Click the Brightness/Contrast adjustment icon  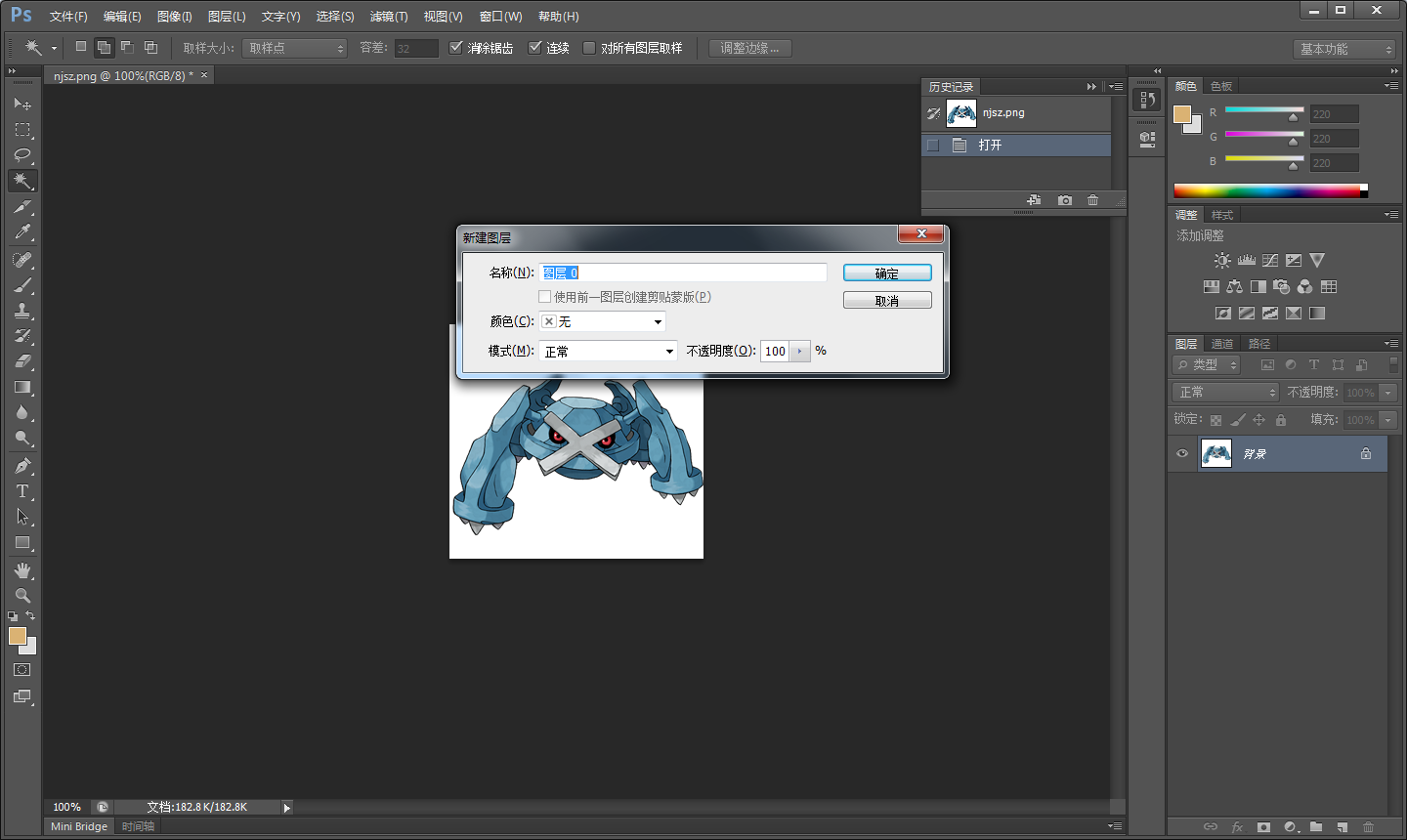(1222, 261)
